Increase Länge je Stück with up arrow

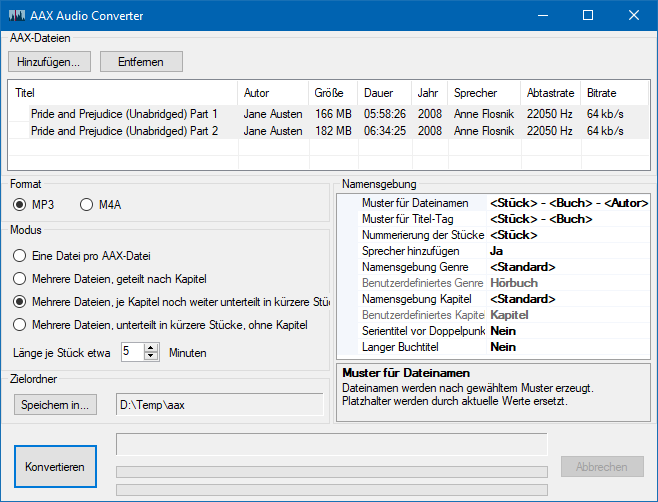(151, 347)
